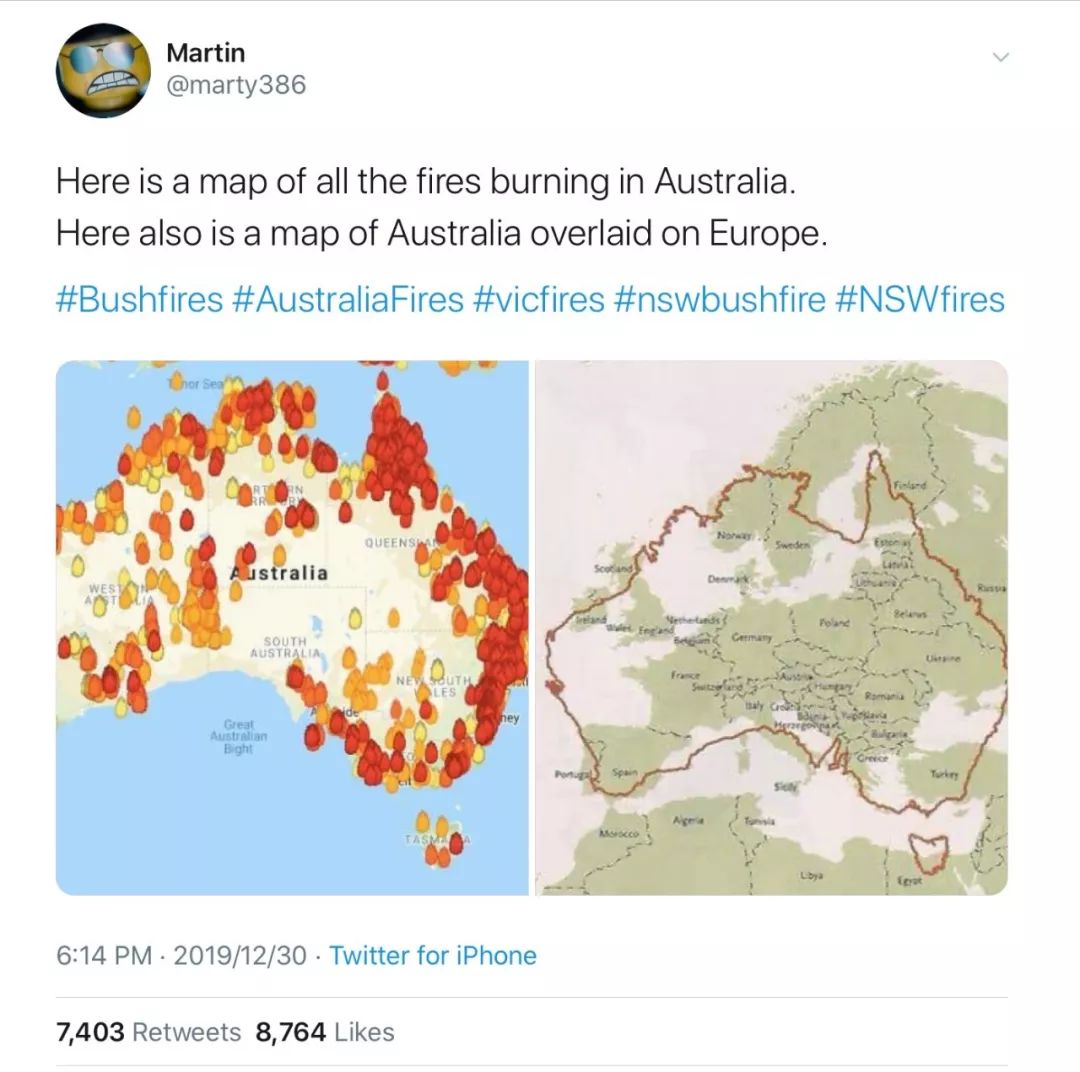Open the Australia fires map image
The height and width of the screenshot is (1072, 1080).
pos(292,628)
